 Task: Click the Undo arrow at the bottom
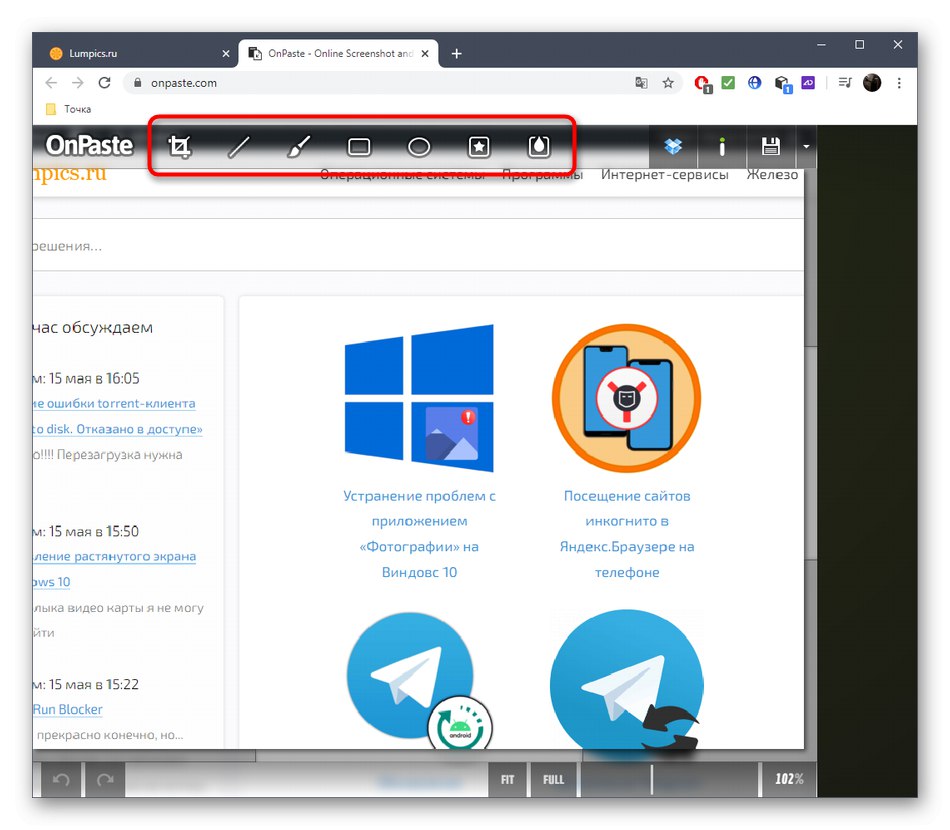60,779
